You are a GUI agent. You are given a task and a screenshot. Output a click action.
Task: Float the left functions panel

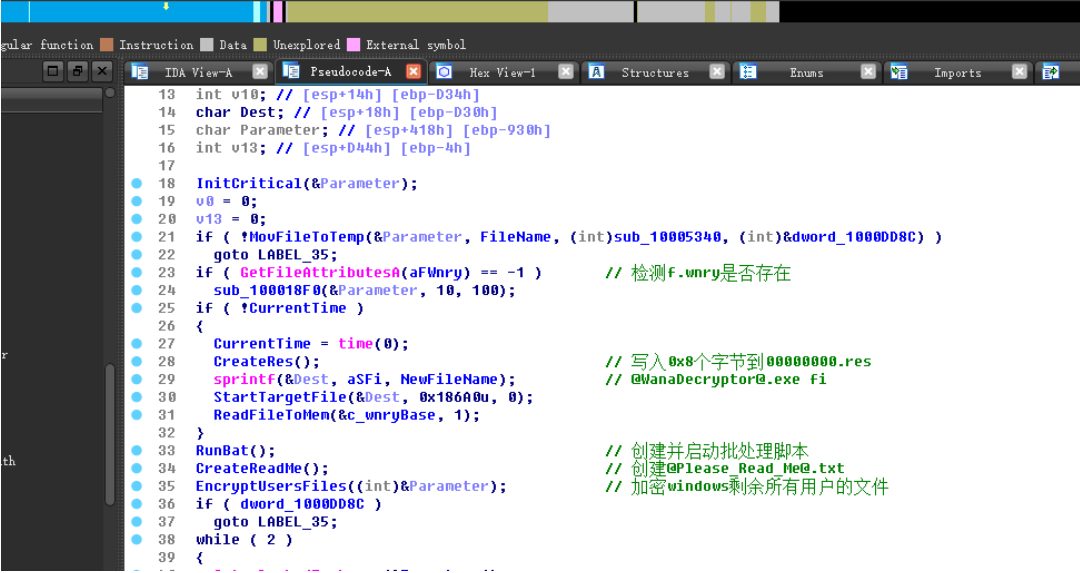tap(78, 71)
